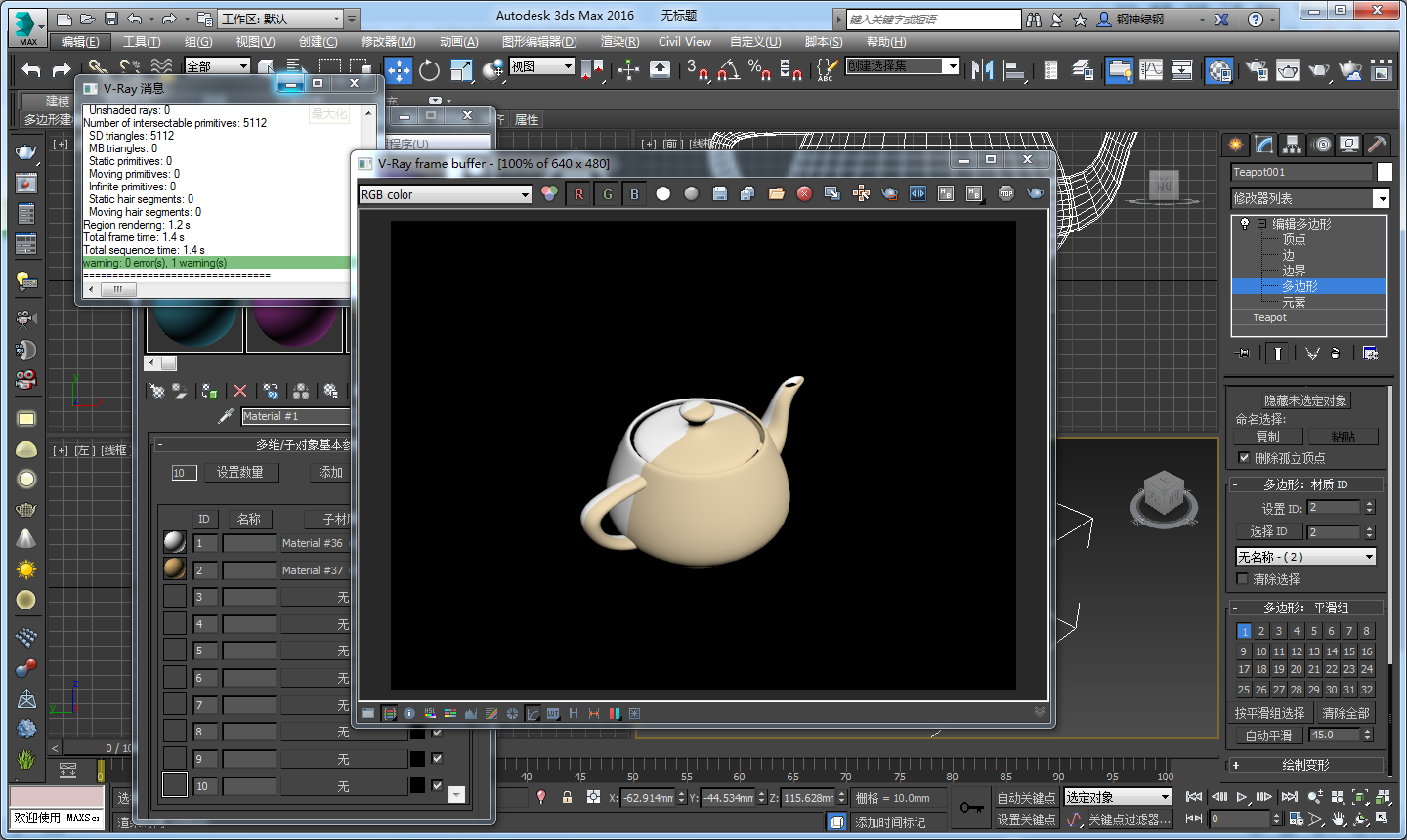Viewport: 1407px width, 840px height.
Task: Open the Create panel star icon
Action: coord(1236,145)
